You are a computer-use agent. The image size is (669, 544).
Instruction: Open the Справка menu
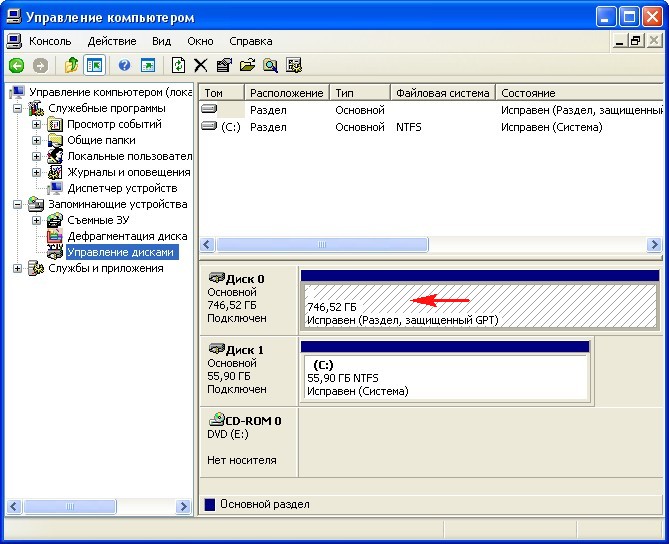[250, 41]
